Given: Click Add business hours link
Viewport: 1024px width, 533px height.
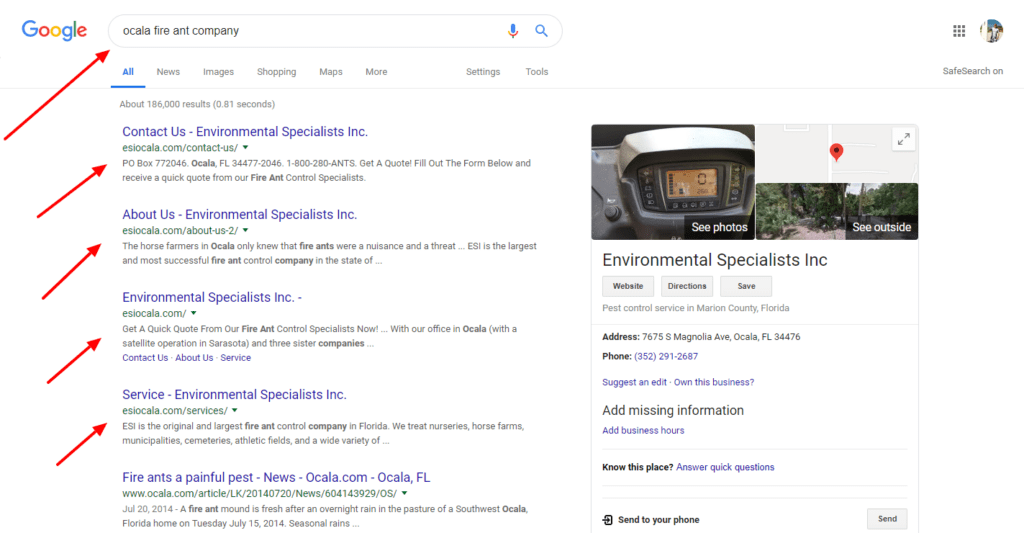Looking at the screenshot, I should [x=643, y=430].
